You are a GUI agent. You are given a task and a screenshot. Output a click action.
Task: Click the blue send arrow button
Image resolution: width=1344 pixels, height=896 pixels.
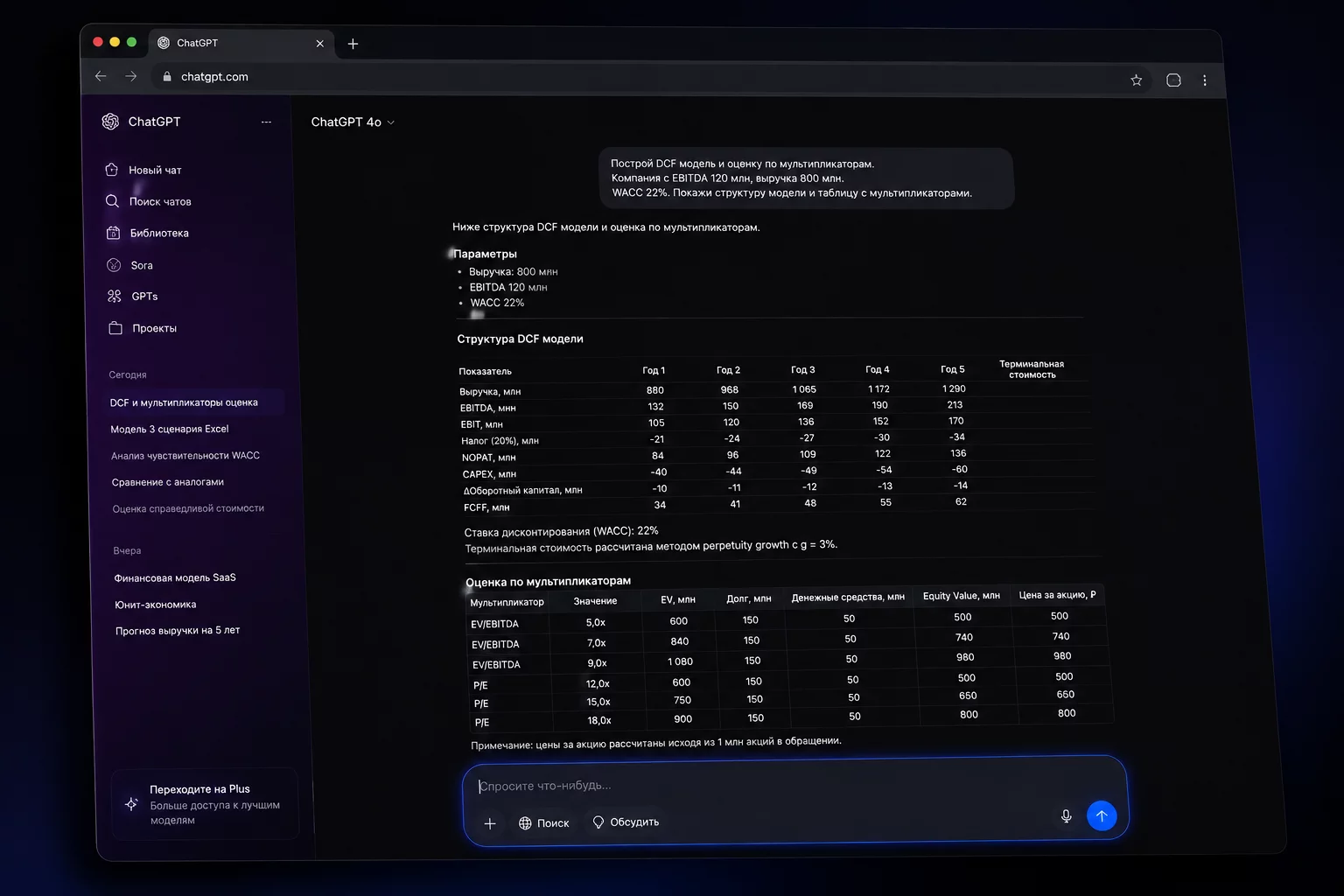point(1102,815)
